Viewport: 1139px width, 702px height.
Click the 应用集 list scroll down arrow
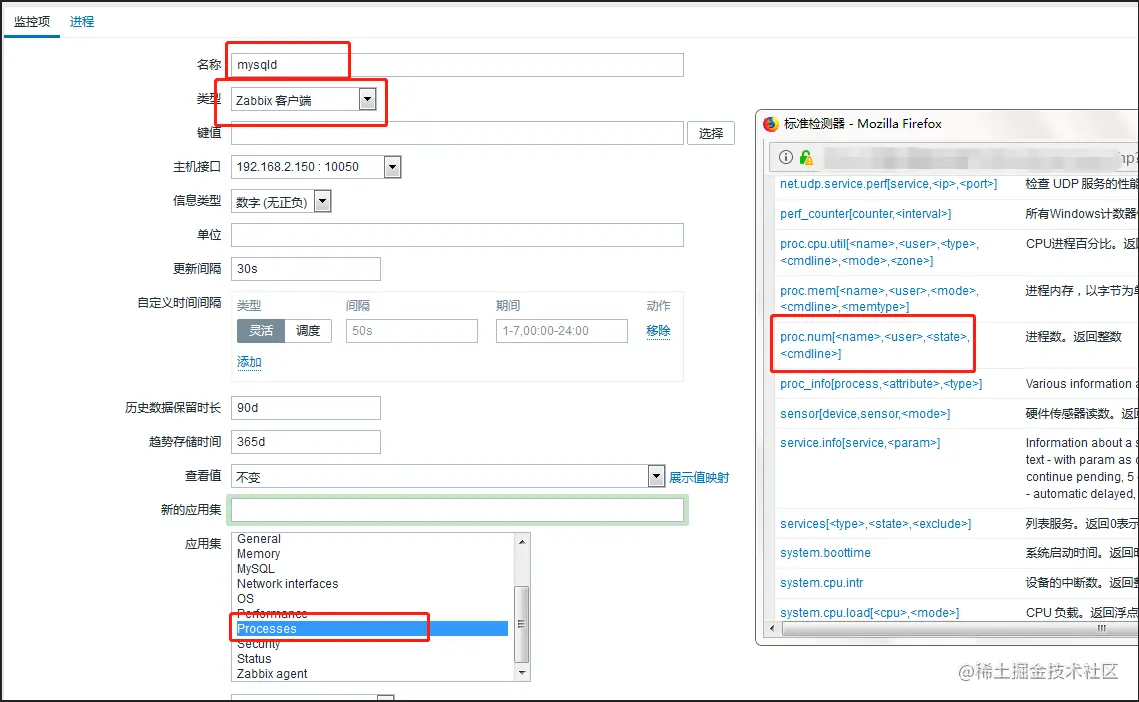click(x=522, y=673)
